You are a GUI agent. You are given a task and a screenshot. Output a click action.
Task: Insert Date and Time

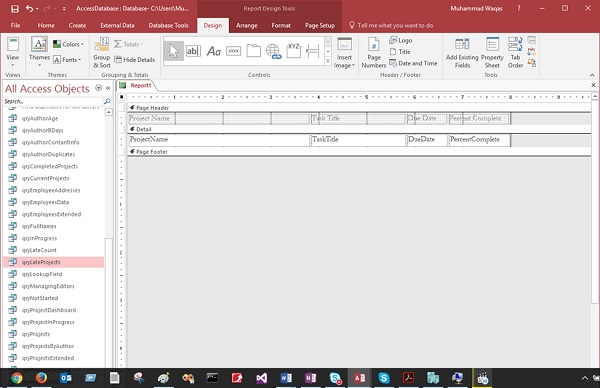413,63
